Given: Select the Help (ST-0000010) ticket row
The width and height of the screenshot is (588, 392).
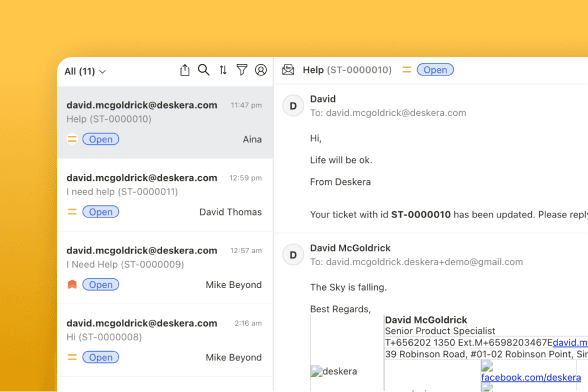Looking at the screenshot, I should click(x=165, y=122).
